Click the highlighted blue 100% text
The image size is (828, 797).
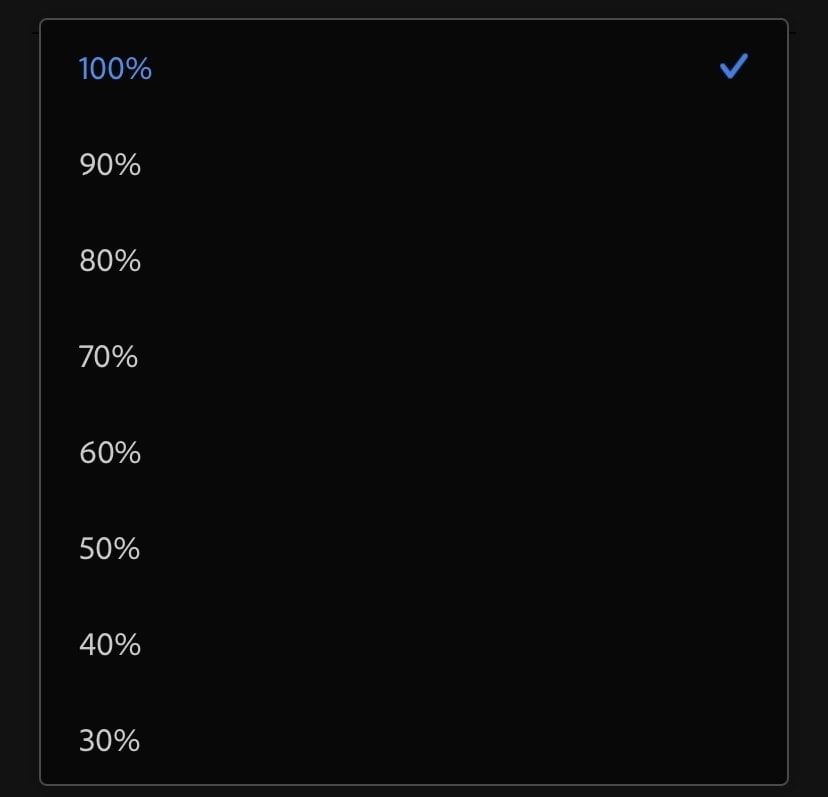click(x=115, y=69)
